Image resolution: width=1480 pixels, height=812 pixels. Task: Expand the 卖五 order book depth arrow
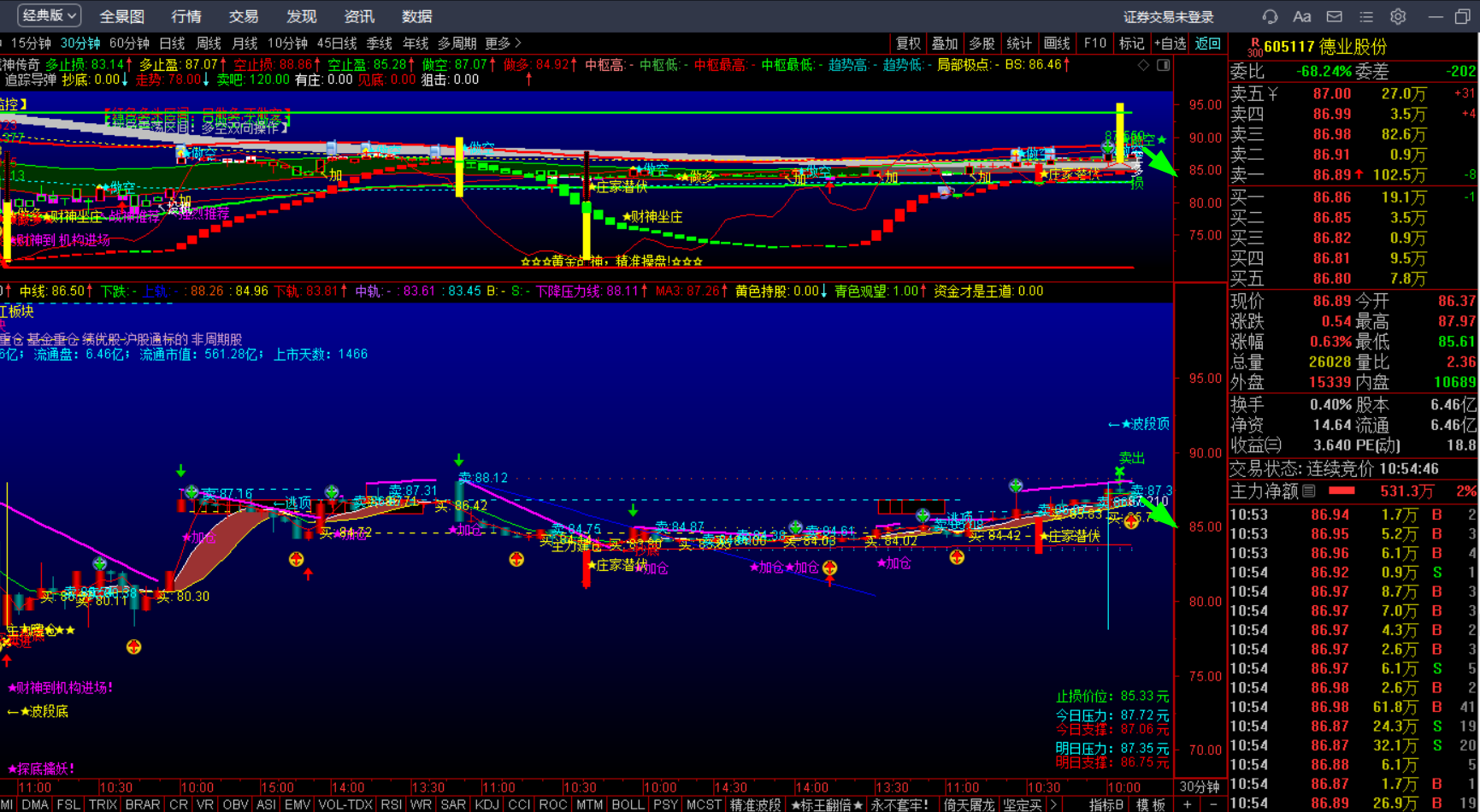(1273, 94)
